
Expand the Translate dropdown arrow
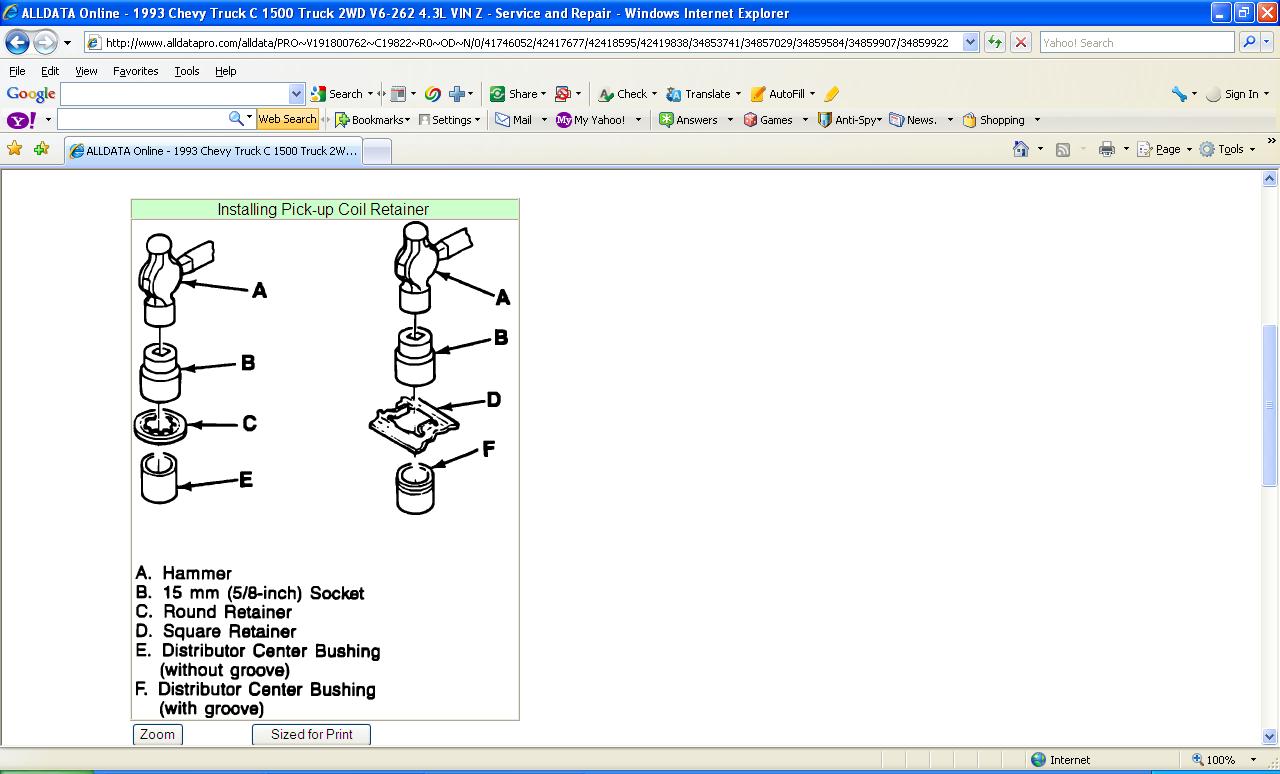[738, 94]
